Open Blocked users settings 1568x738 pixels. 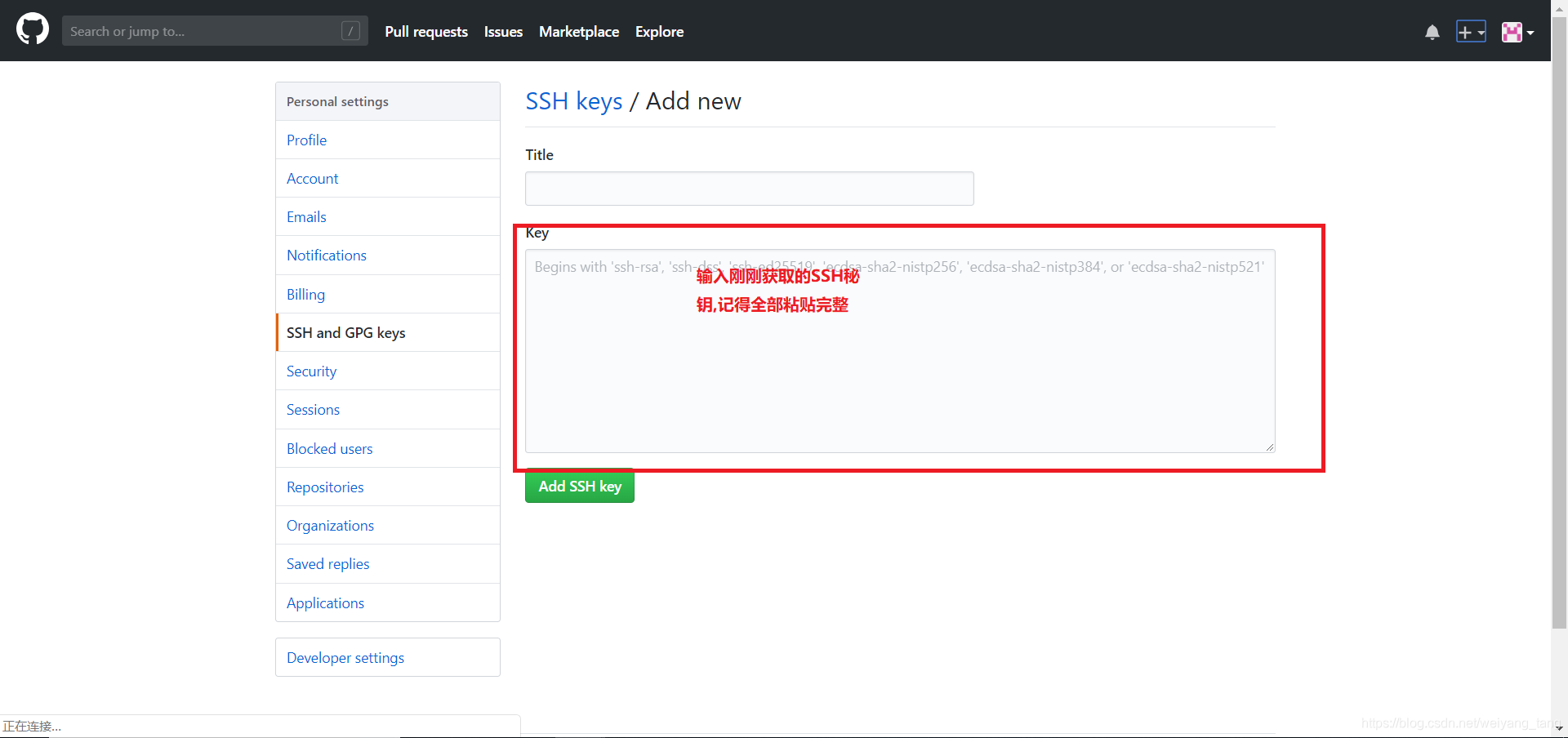tap(388, 448)
